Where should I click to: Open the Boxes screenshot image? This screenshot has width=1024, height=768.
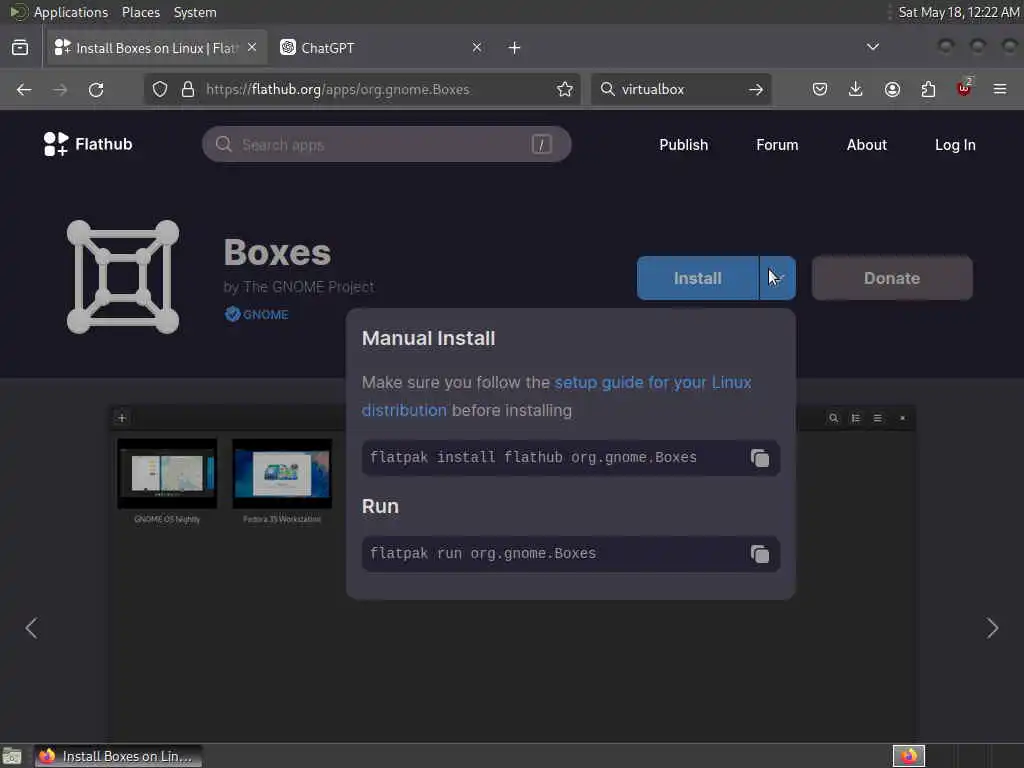[x=513, y=573]
